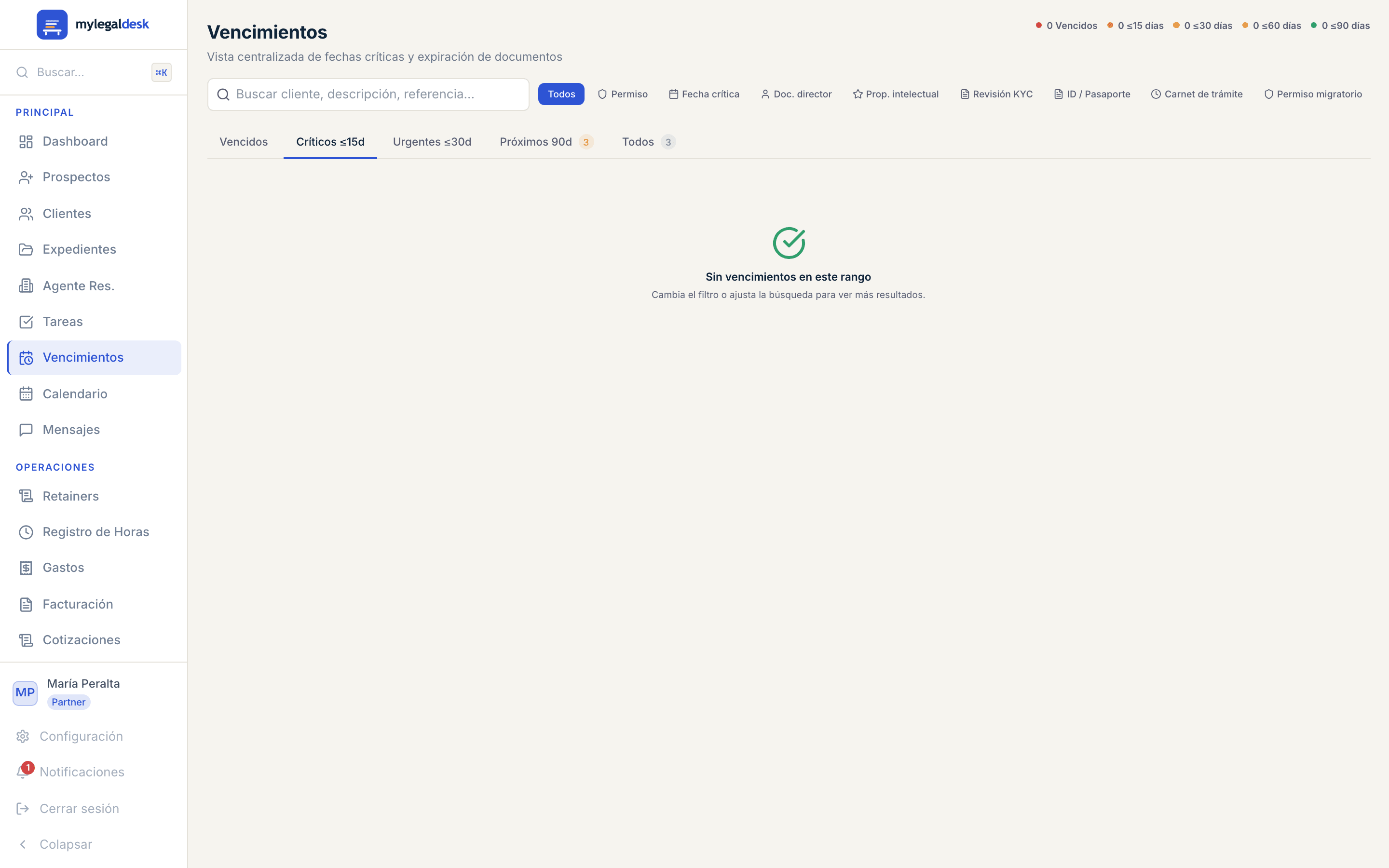Filter by Doc. director
Screen dimensions: 1389x868
pyautogui.click(x=796, y=94)
